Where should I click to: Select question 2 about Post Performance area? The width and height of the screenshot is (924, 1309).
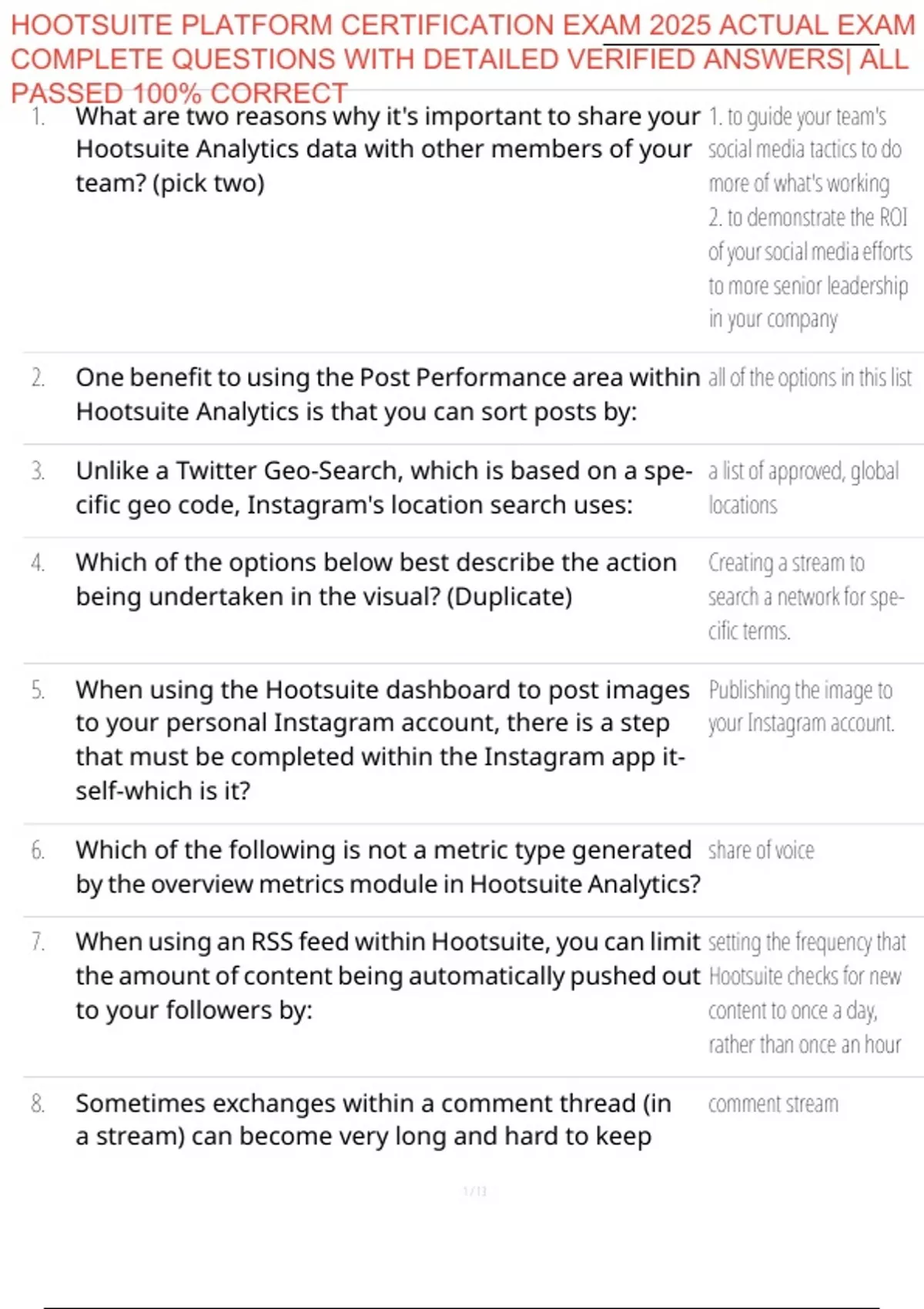click(x=387, y=394)
